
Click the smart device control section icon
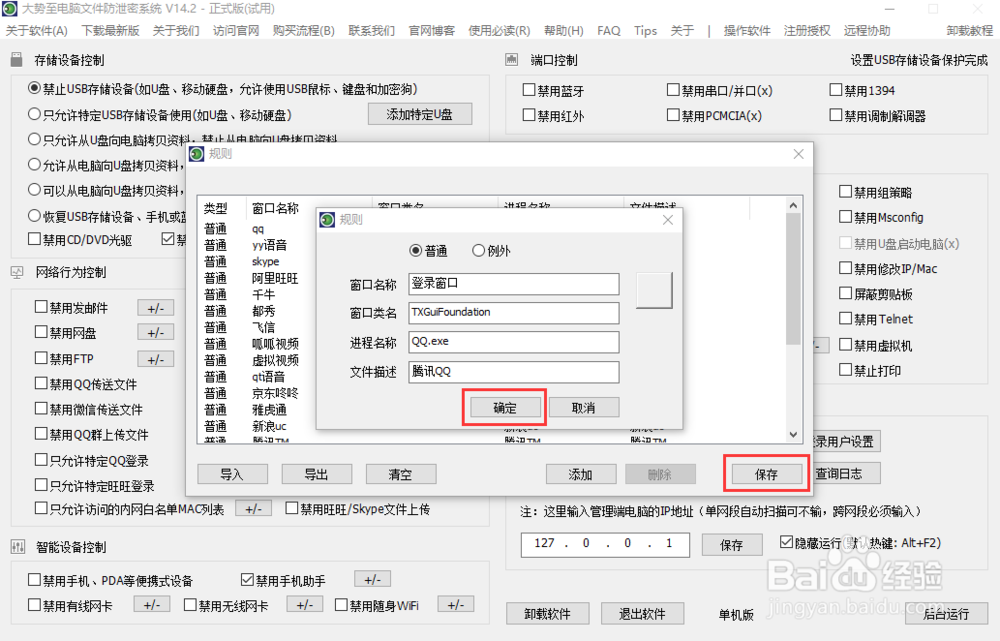18,547
